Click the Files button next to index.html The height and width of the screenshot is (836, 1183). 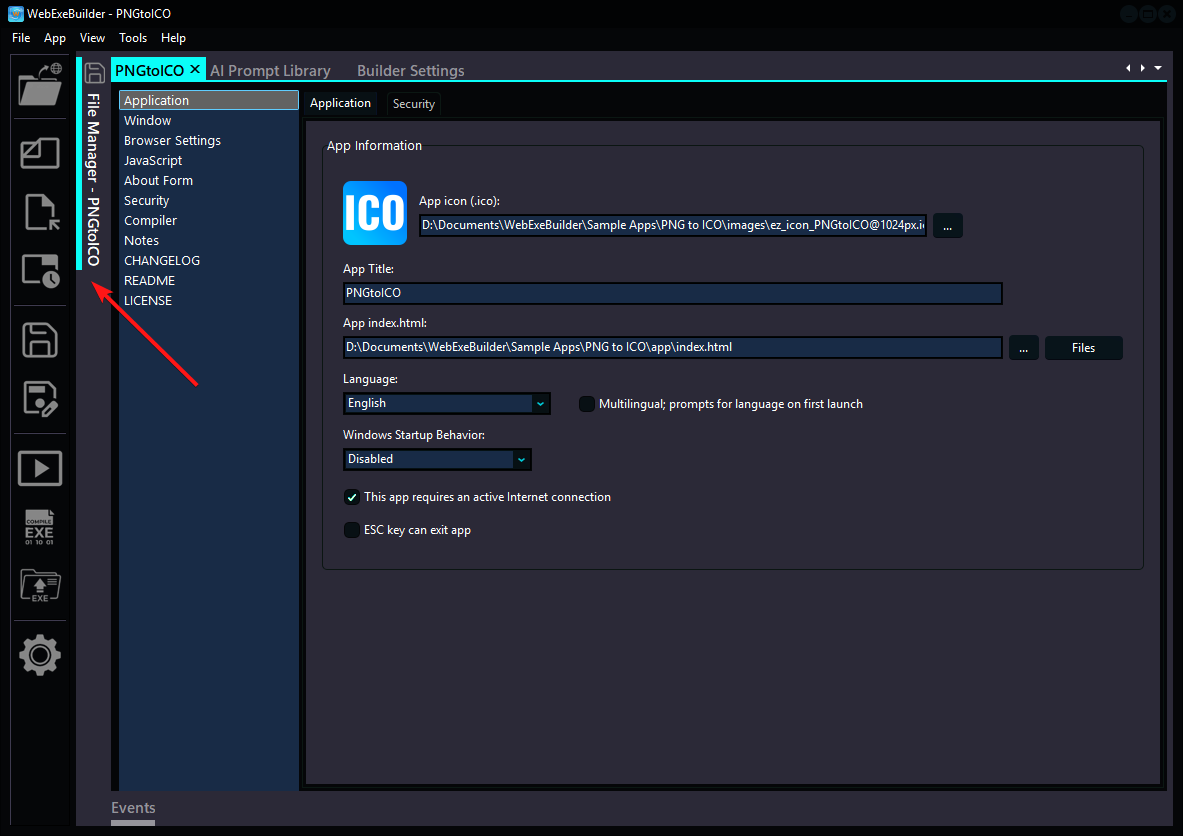(x=1083, y=347)
